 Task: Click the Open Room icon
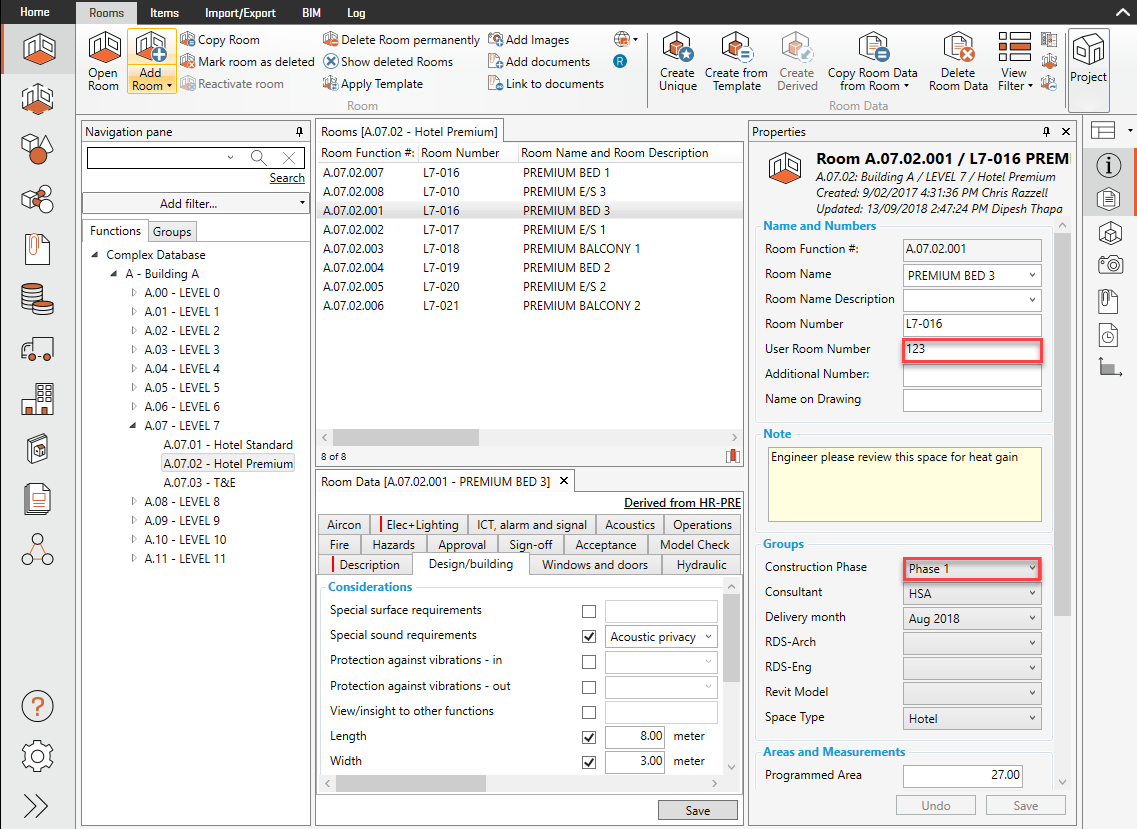click(103, 48)
